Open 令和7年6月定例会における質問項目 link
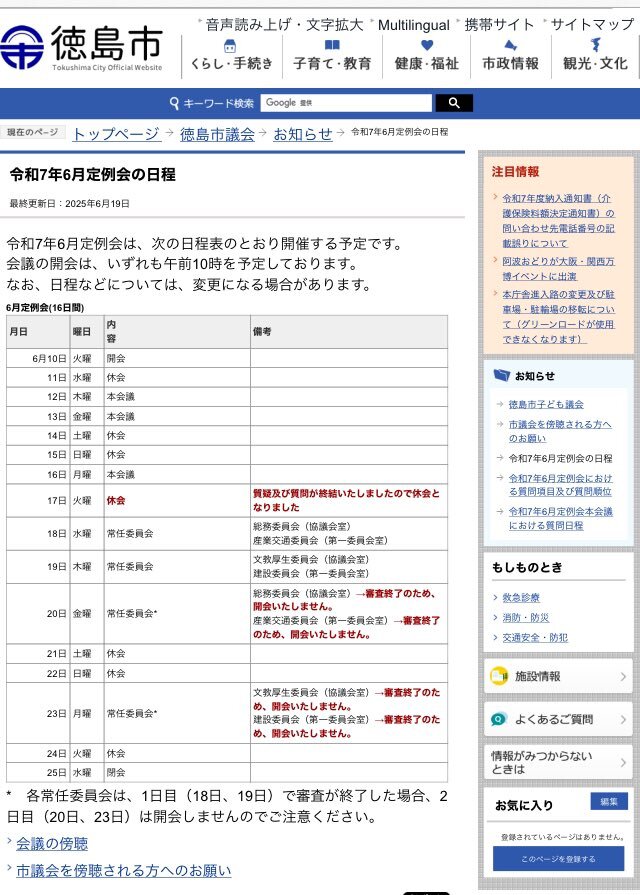The height and width of the screenshot is (895, 640). (560, 485)
